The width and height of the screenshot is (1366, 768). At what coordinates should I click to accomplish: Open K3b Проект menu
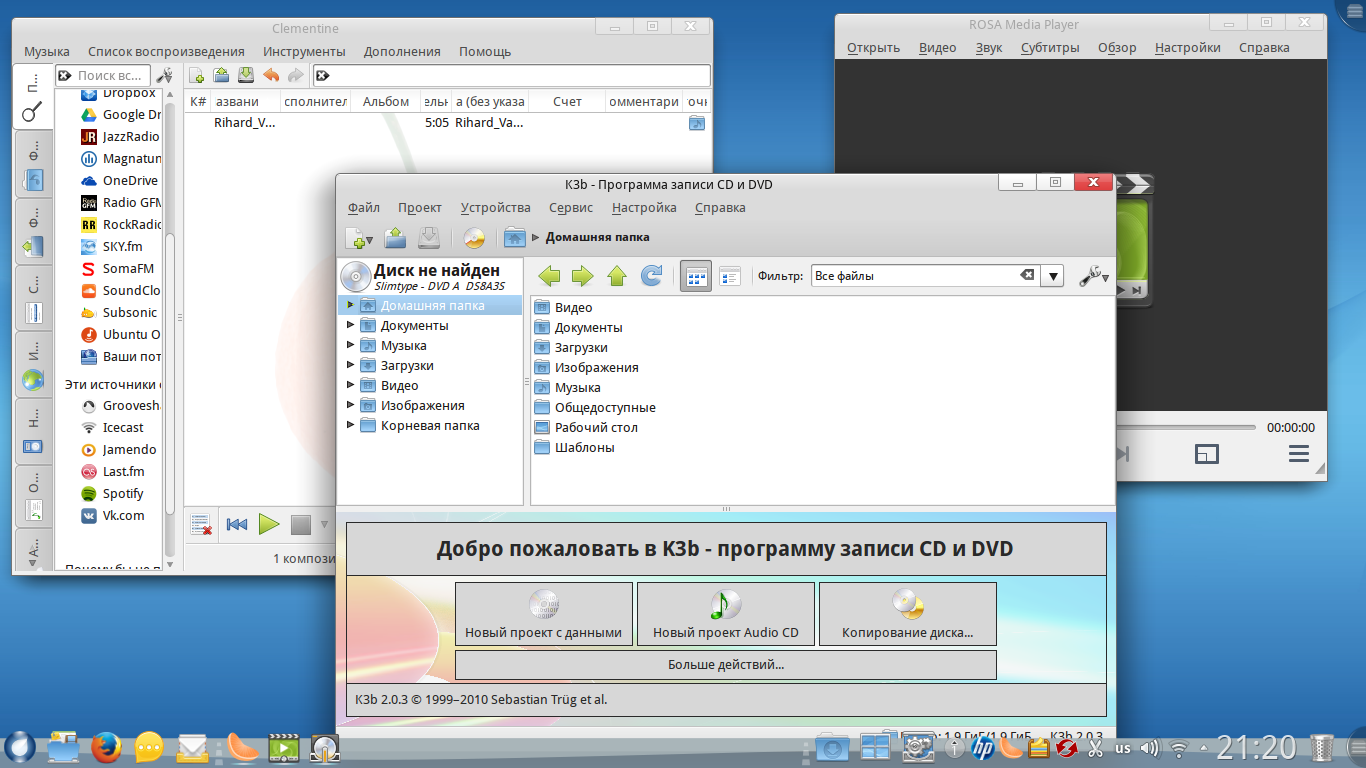(420, 208)
